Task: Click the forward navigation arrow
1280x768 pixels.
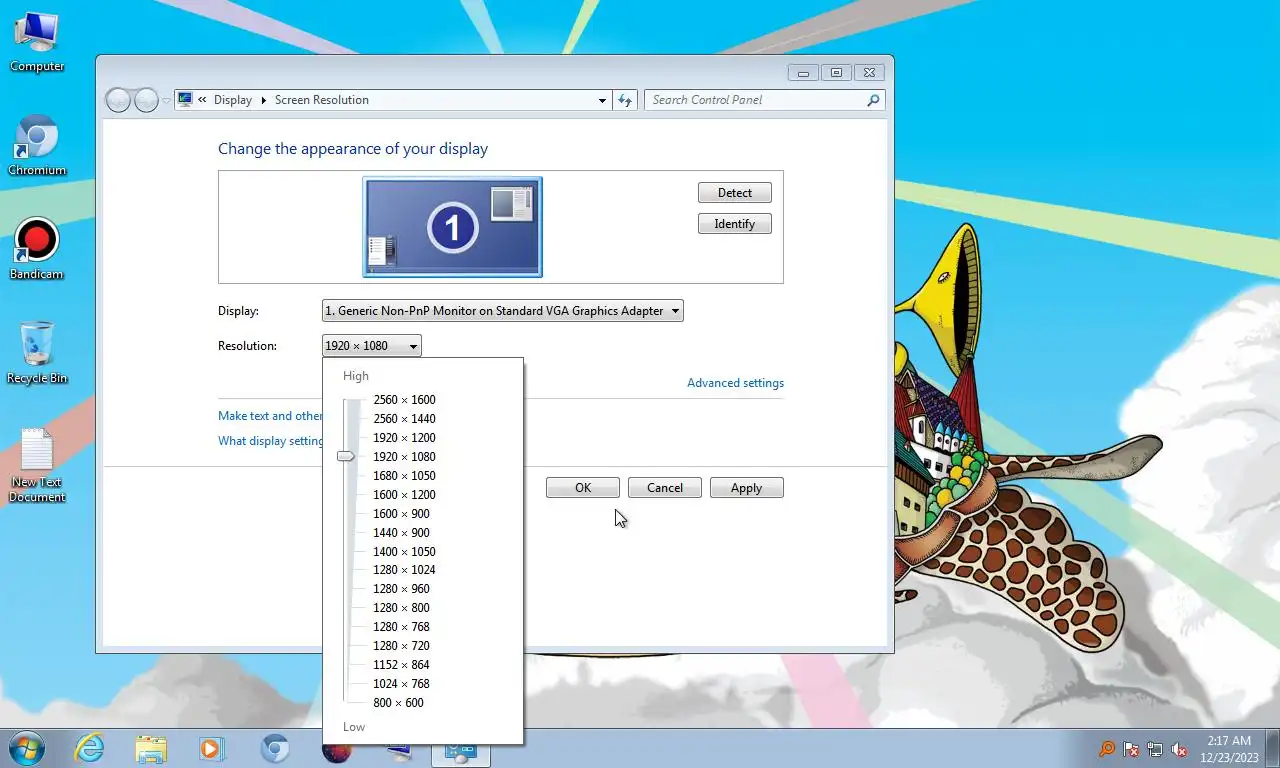Action: 146,100
